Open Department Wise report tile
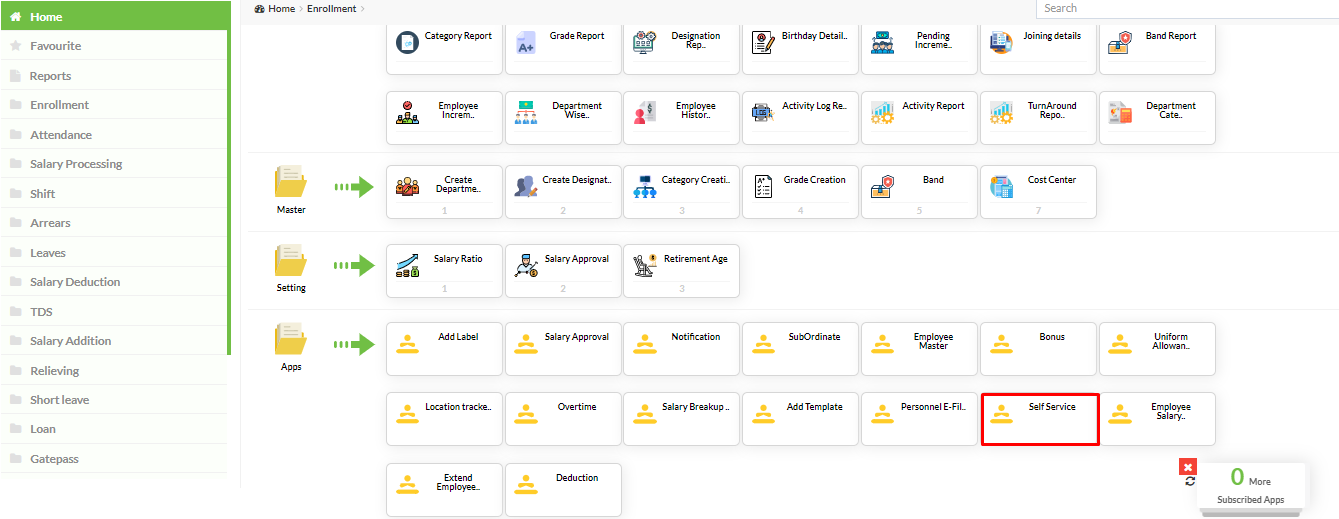 point(563,117)
